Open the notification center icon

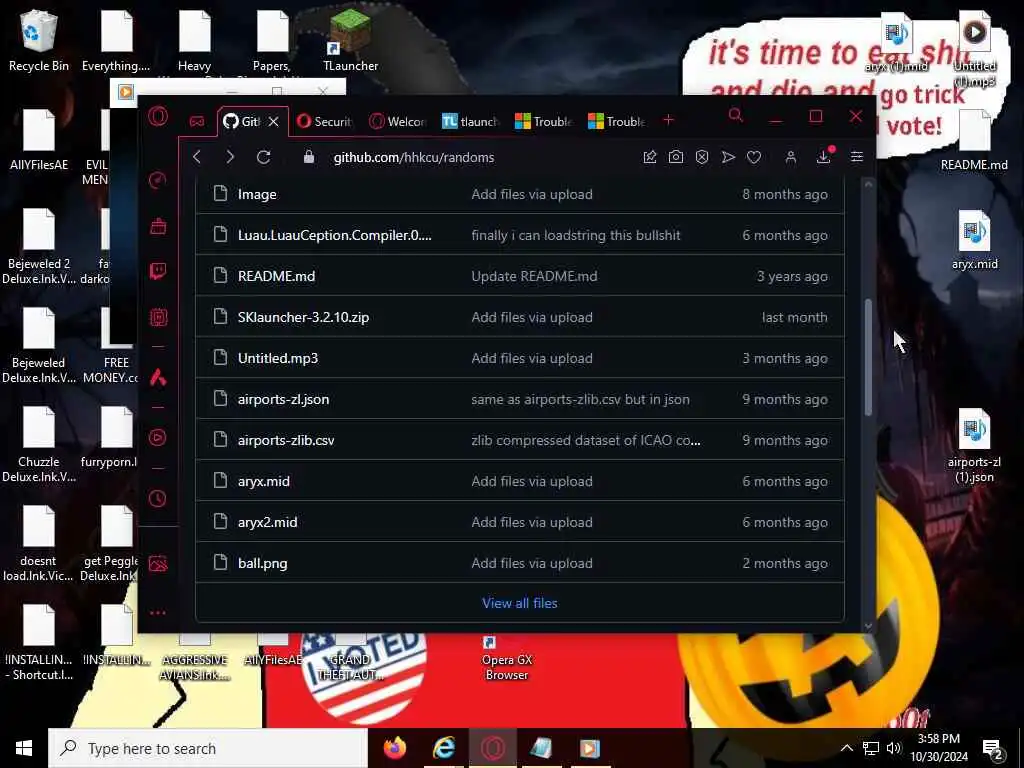coord(993,748)
